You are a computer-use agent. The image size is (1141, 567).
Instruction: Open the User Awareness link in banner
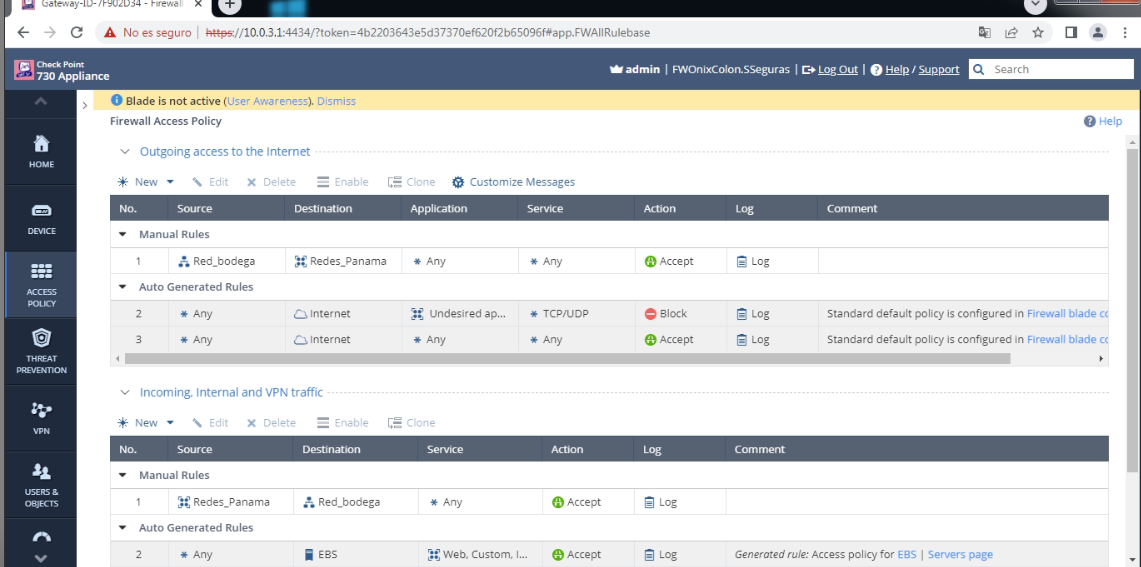(268, 101)
